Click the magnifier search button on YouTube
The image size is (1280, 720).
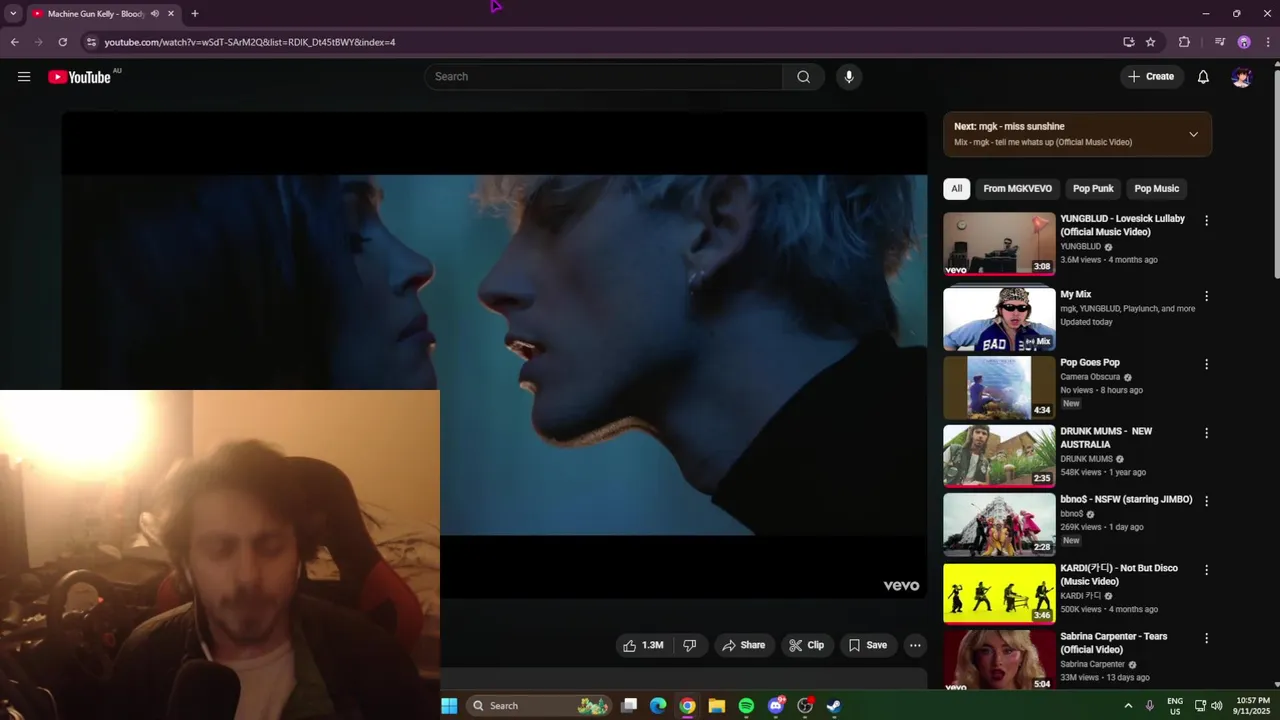803,77
